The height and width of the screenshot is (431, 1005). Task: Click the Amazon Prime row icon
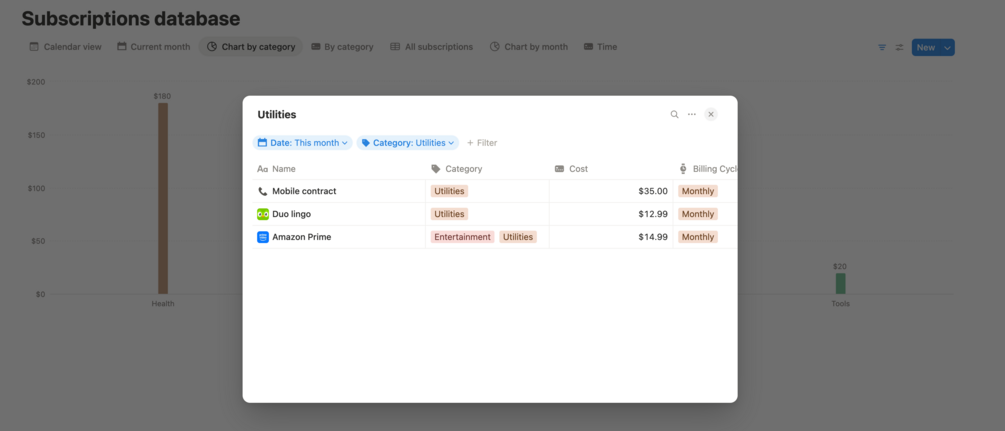pos(263,237)
